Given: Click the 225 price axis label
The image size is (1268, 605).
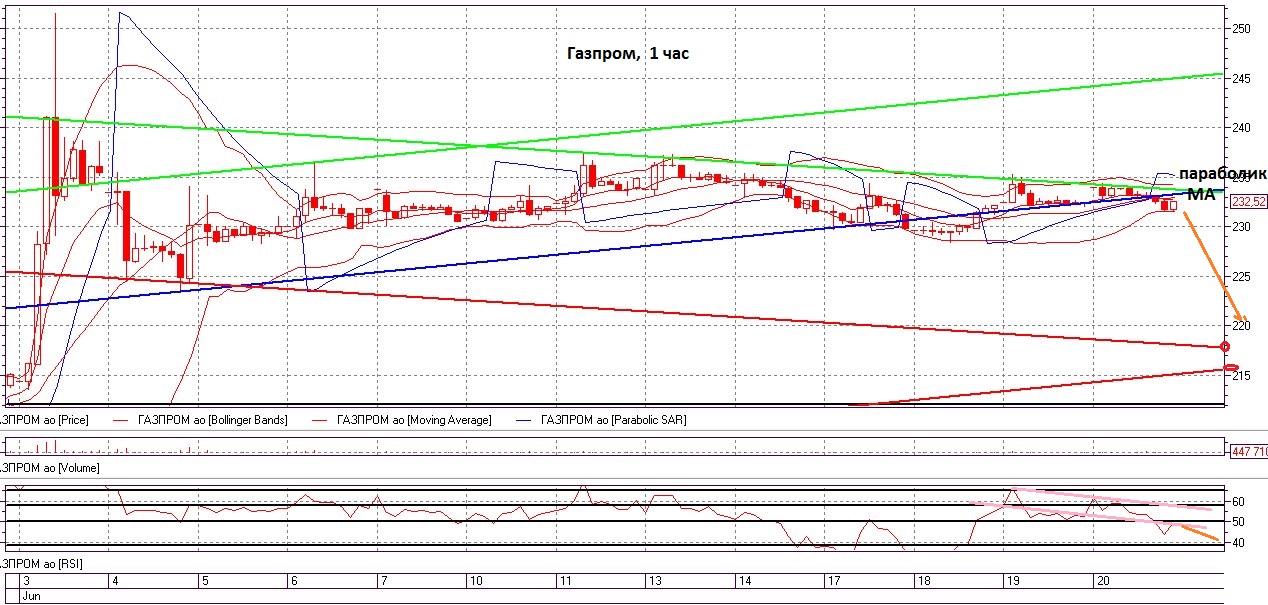Looking at the screenshot, I should tap(1240, 276).
